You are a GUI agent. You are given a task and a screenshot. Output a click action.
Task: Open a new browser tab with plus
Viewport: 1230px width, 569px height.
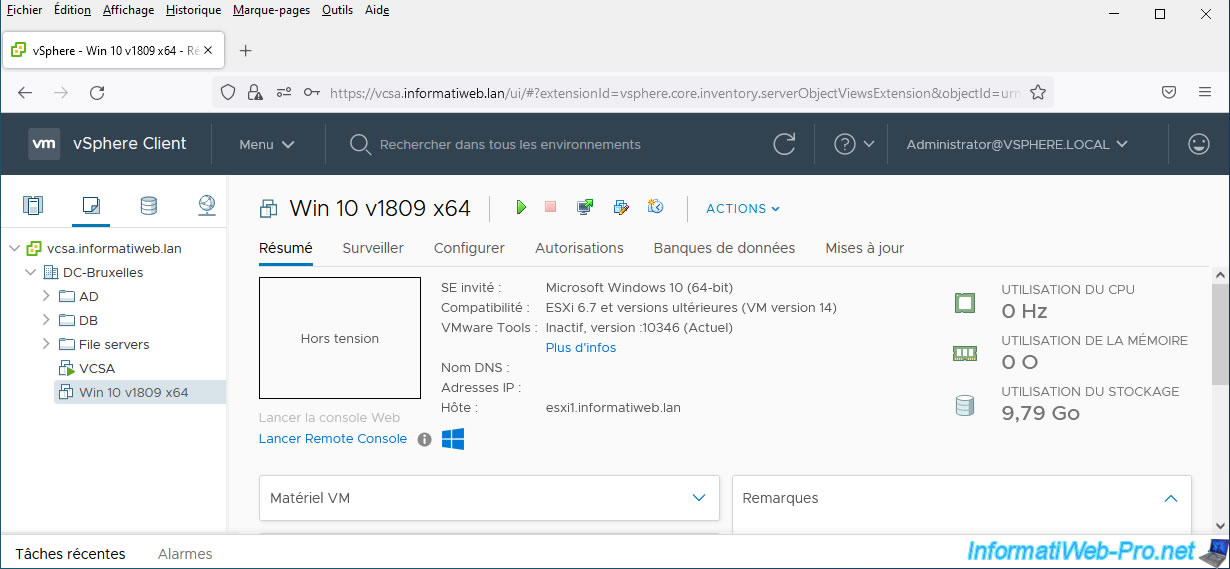[x=246, y=50]
